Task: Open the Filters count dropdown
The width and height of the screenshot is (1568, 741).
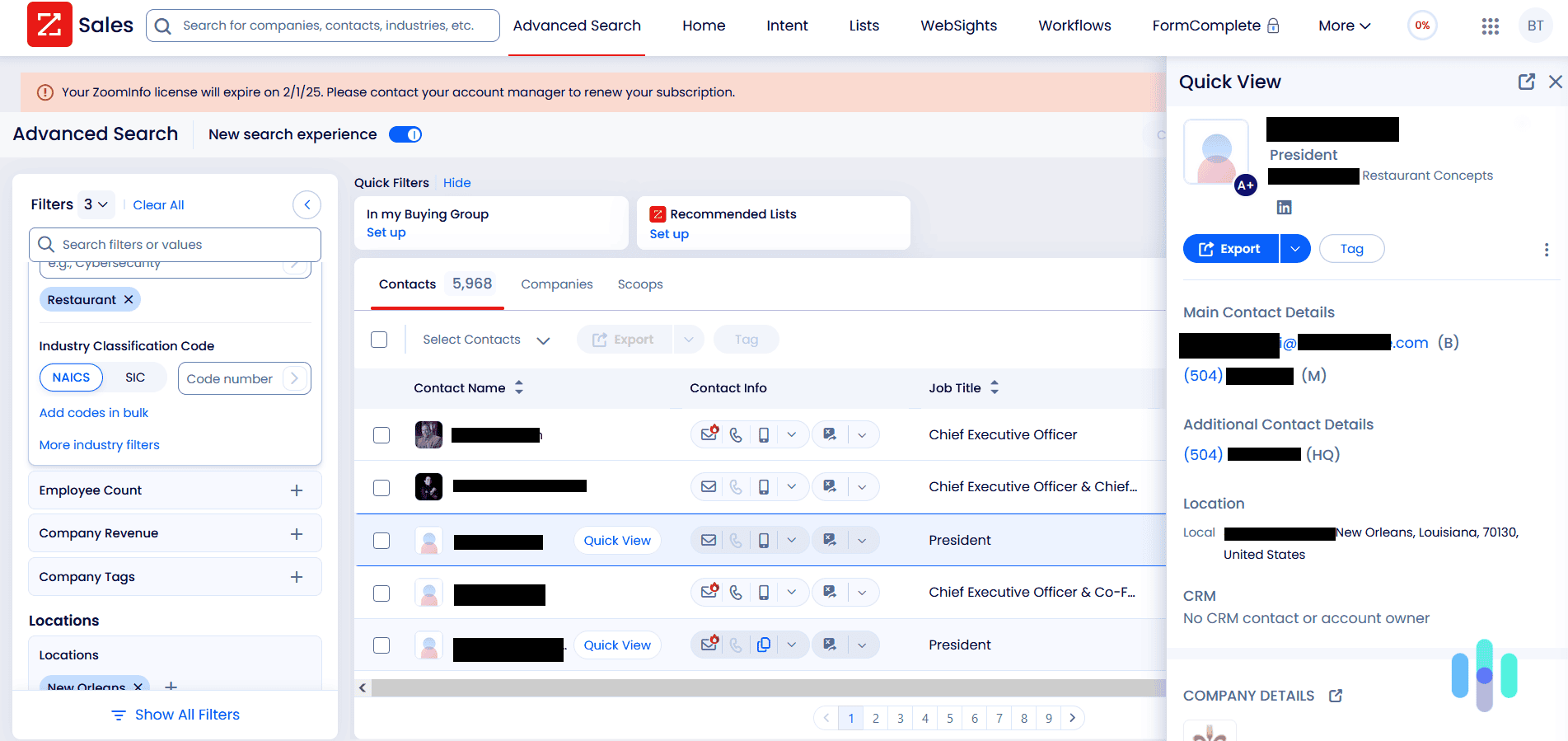Action: coord(96,204)
